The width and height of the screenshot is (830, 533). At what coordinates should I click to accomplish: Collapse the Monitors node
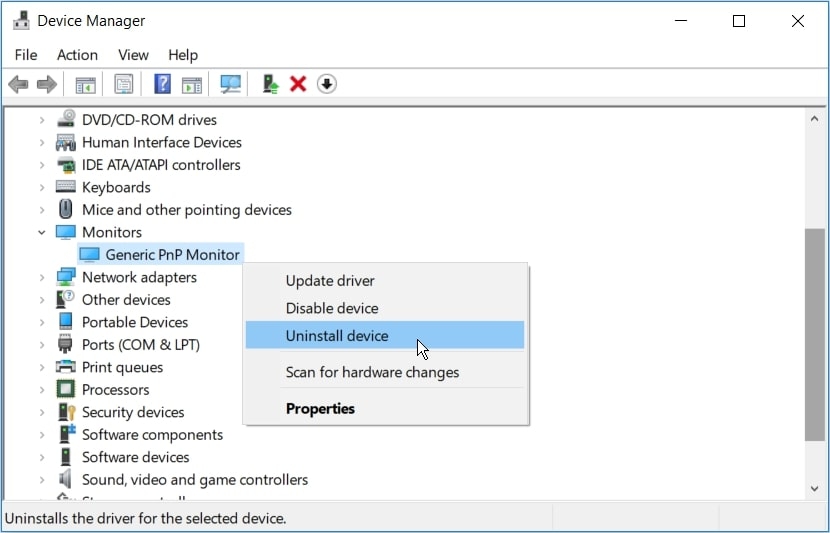pos(42,232)
